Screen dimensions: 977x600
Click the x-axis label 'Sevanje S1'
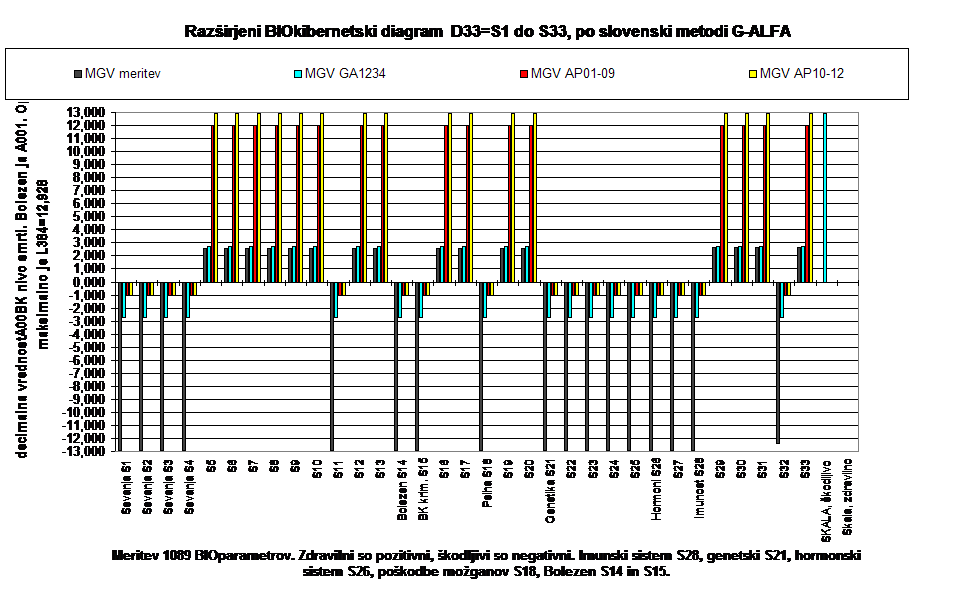tap(126, 488)
